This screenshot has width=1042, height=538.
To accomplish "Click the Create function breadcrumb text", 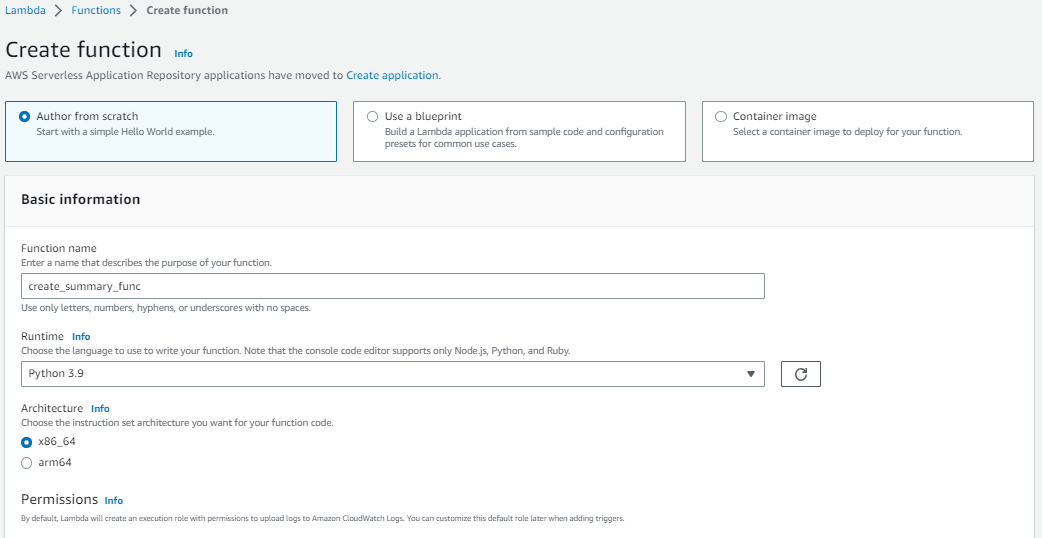I will point(187,10).
